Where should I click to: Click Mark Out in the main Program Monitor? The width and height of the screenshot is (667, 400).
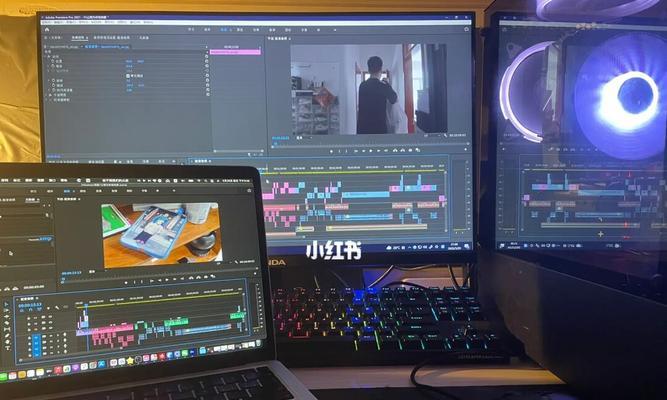point(347,151)
